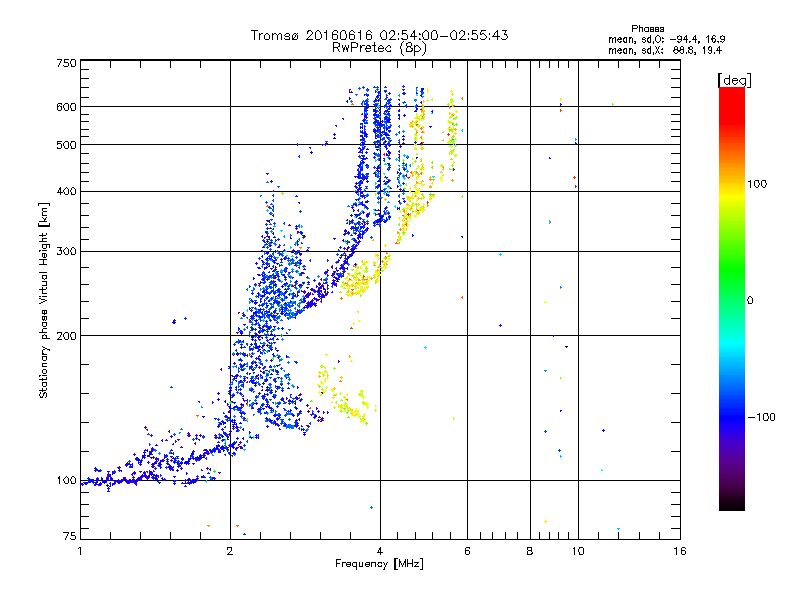The image size is (800, 600).
Task: Click the y-axis tick label '600'
Action: (x=66, y=107)
